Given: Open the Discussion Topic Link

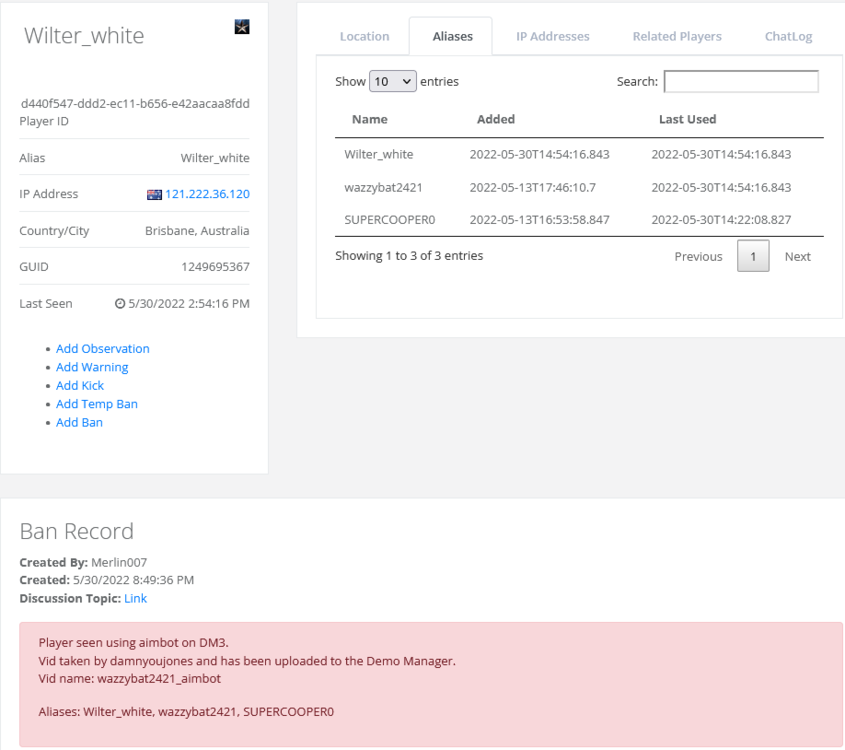Looking at the screenshot, I should [x=135, y=598].
